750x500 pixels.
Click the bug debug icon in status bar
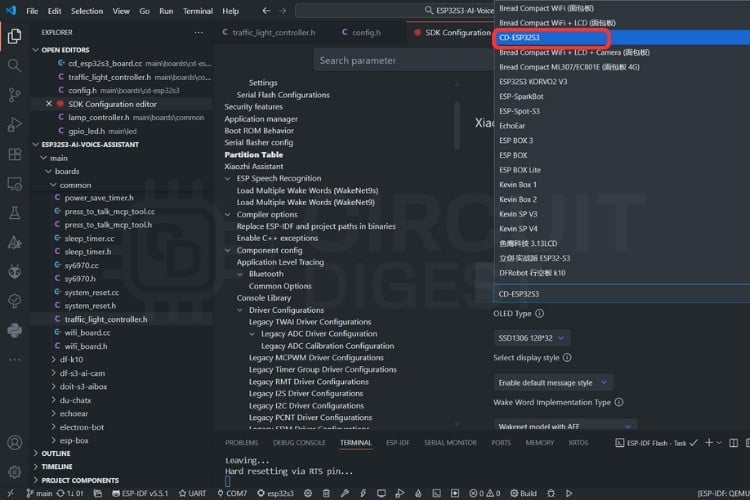coord(551,493)
